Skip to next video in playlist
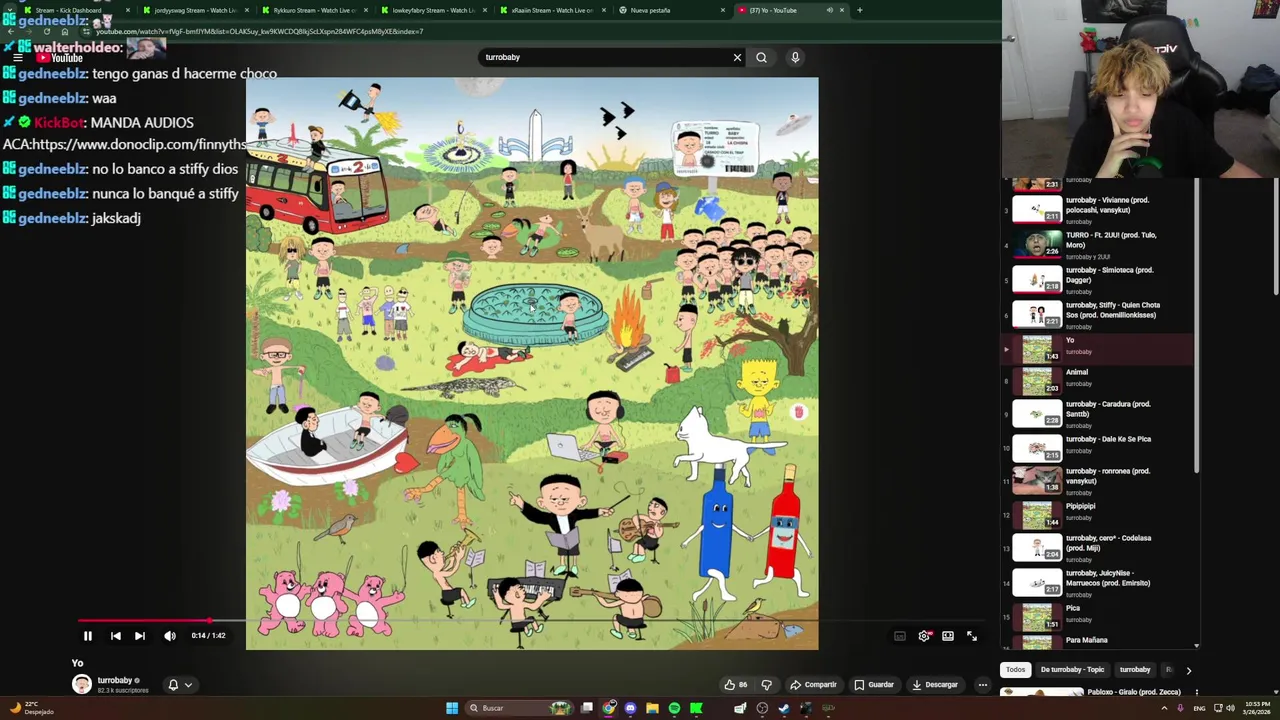 [x=140, y=636]
